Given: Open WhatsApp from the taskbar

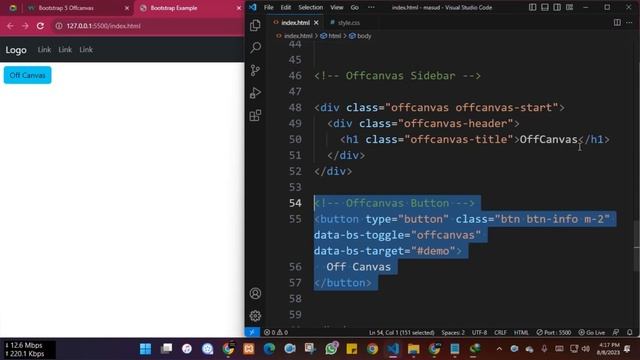Looking at the screenshot, I should click(x=331, y=349).
